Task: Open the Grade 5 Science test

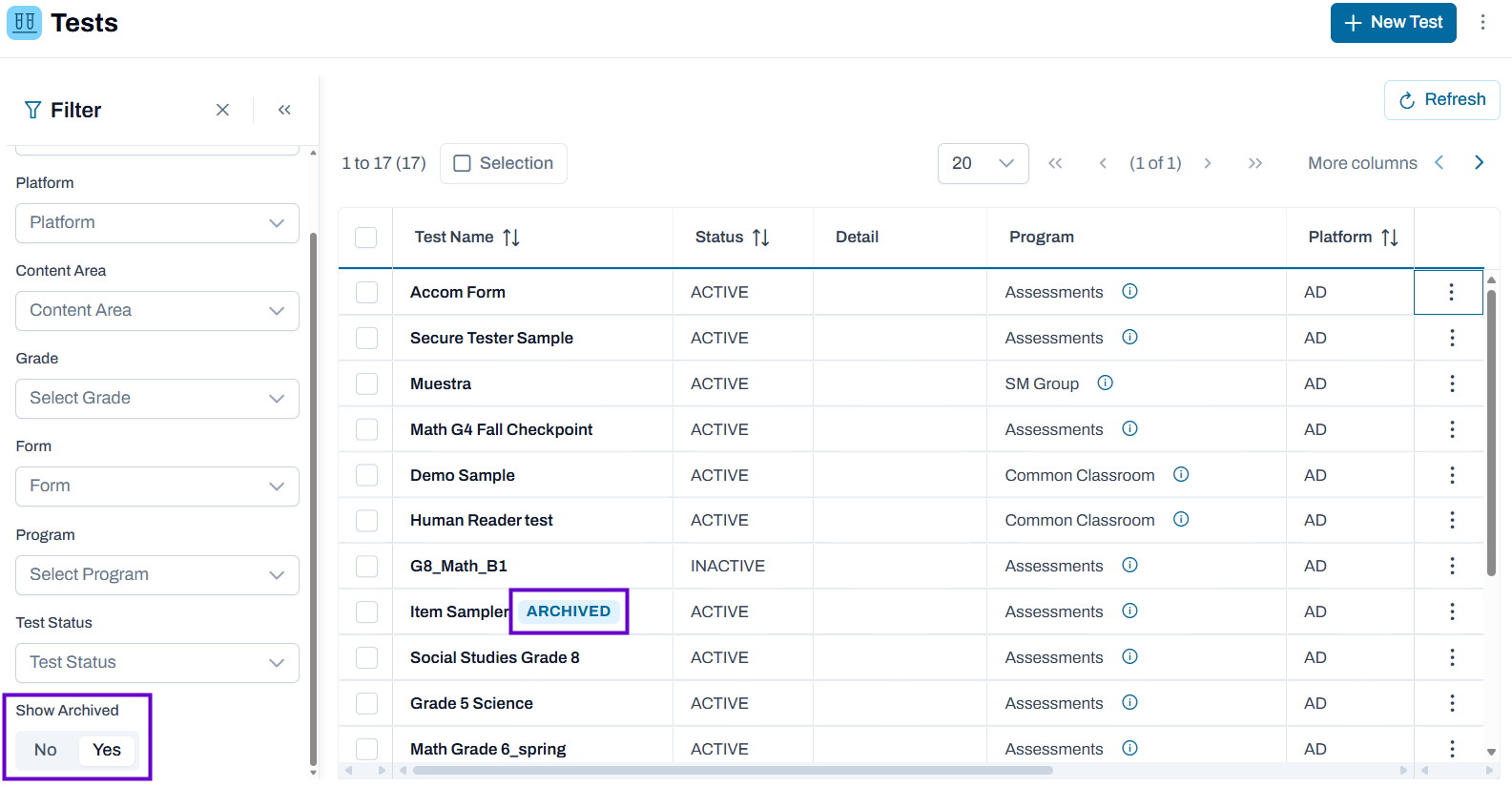Action: point(471,703)
